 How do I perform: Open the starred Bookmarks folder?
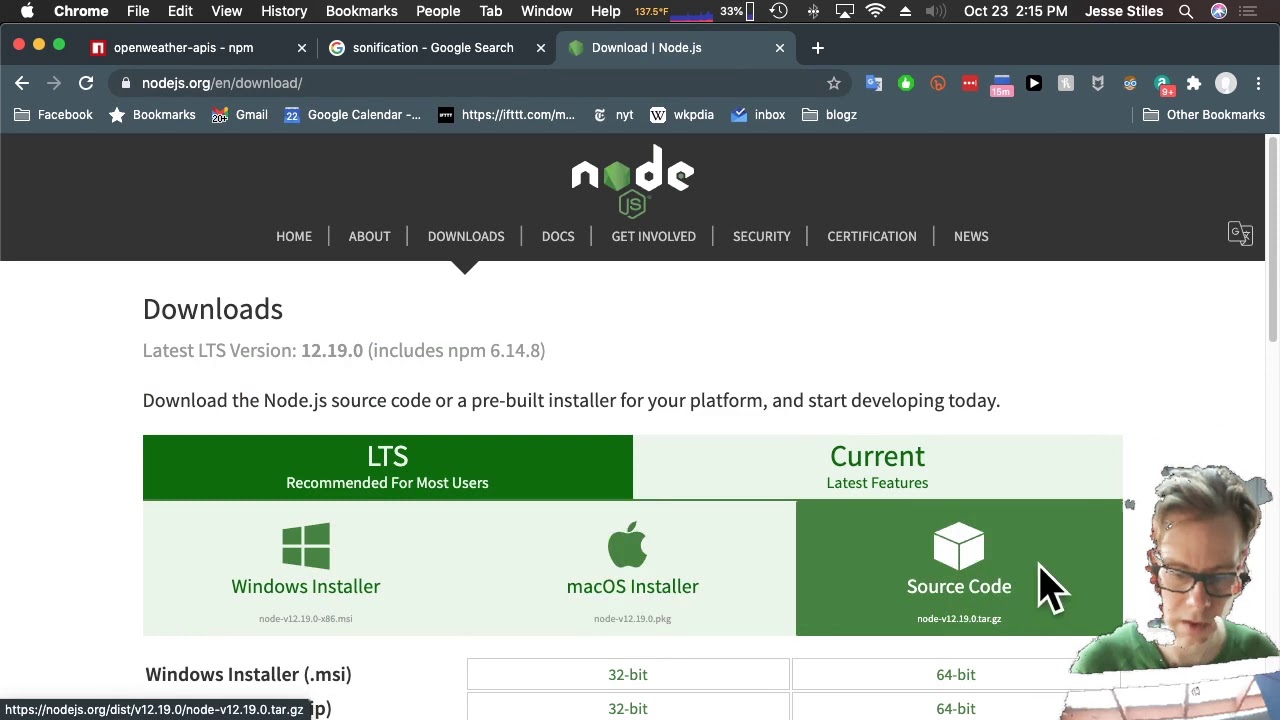[152, 114]
